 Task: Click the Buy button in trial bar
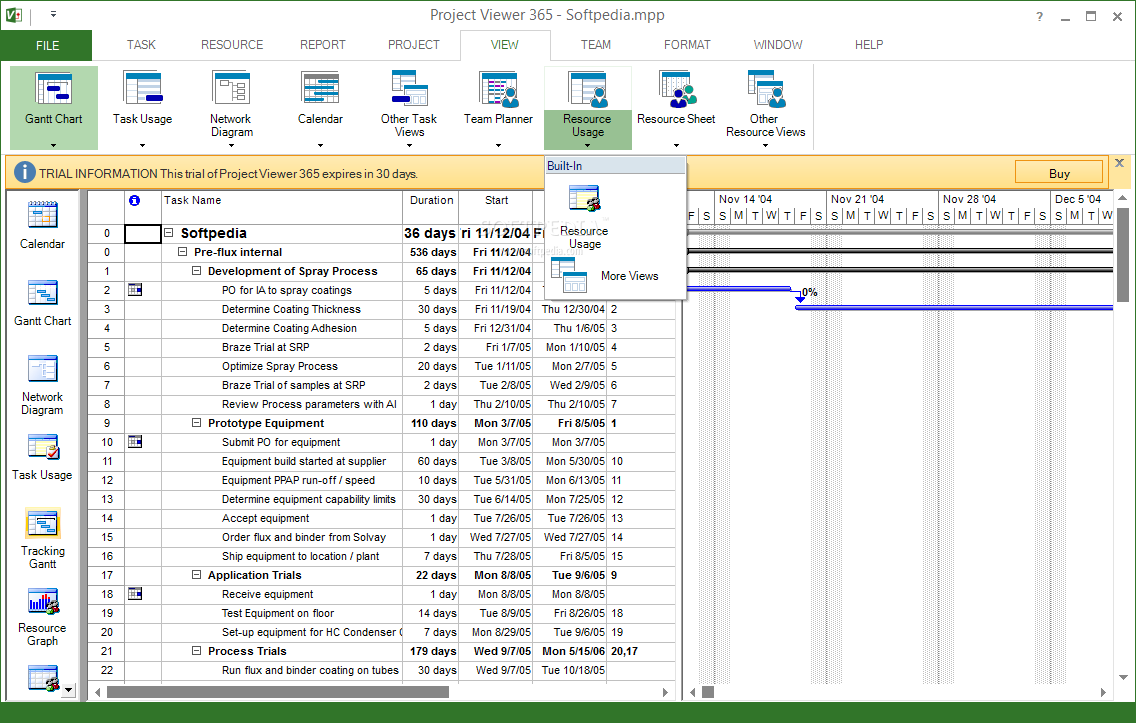(1058, 172)
